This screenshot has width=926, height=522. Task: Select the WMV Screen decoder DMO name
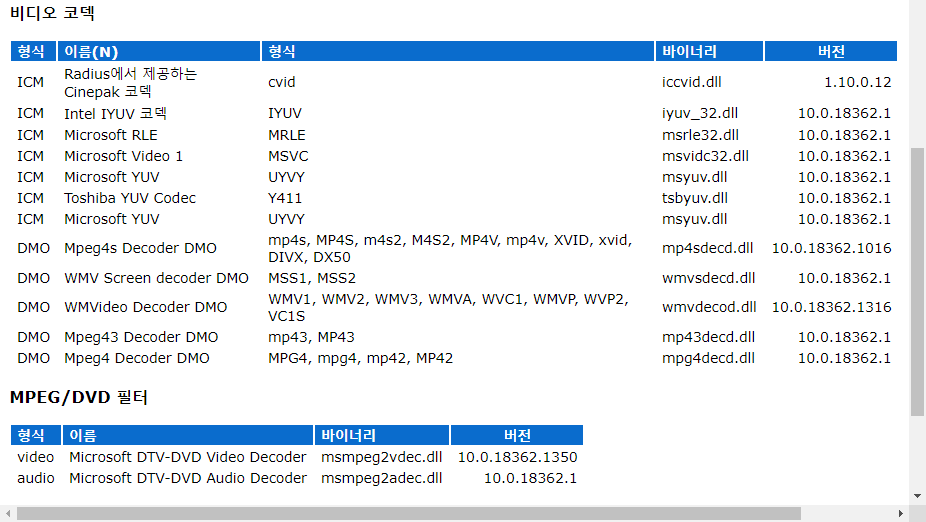pos(156,278)
